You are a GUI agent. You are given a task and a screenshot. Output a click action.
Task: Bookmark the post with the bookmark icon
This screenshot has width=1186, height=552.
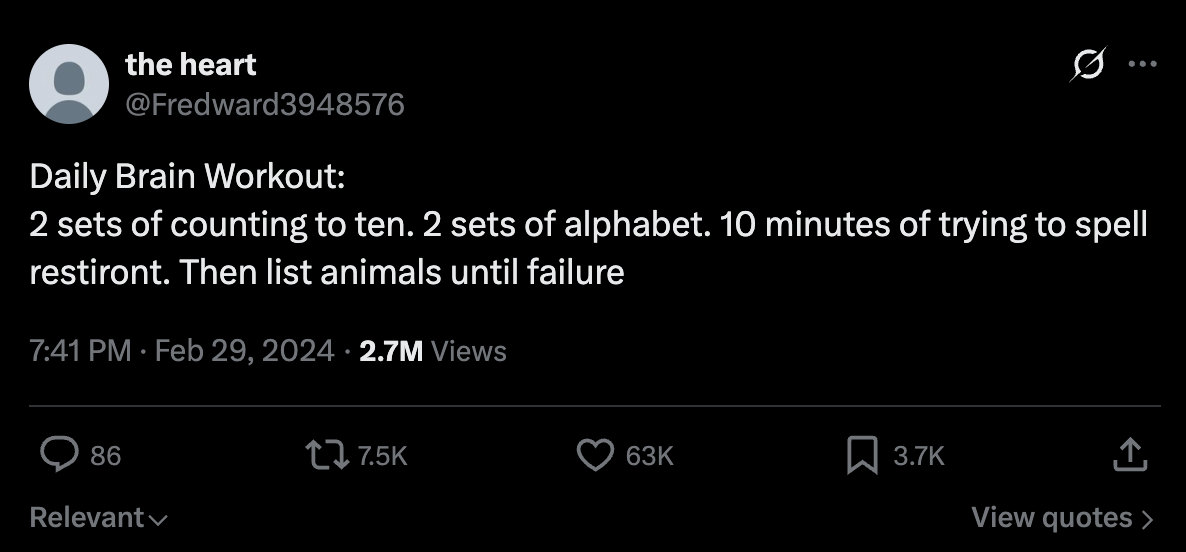(861, 456)
